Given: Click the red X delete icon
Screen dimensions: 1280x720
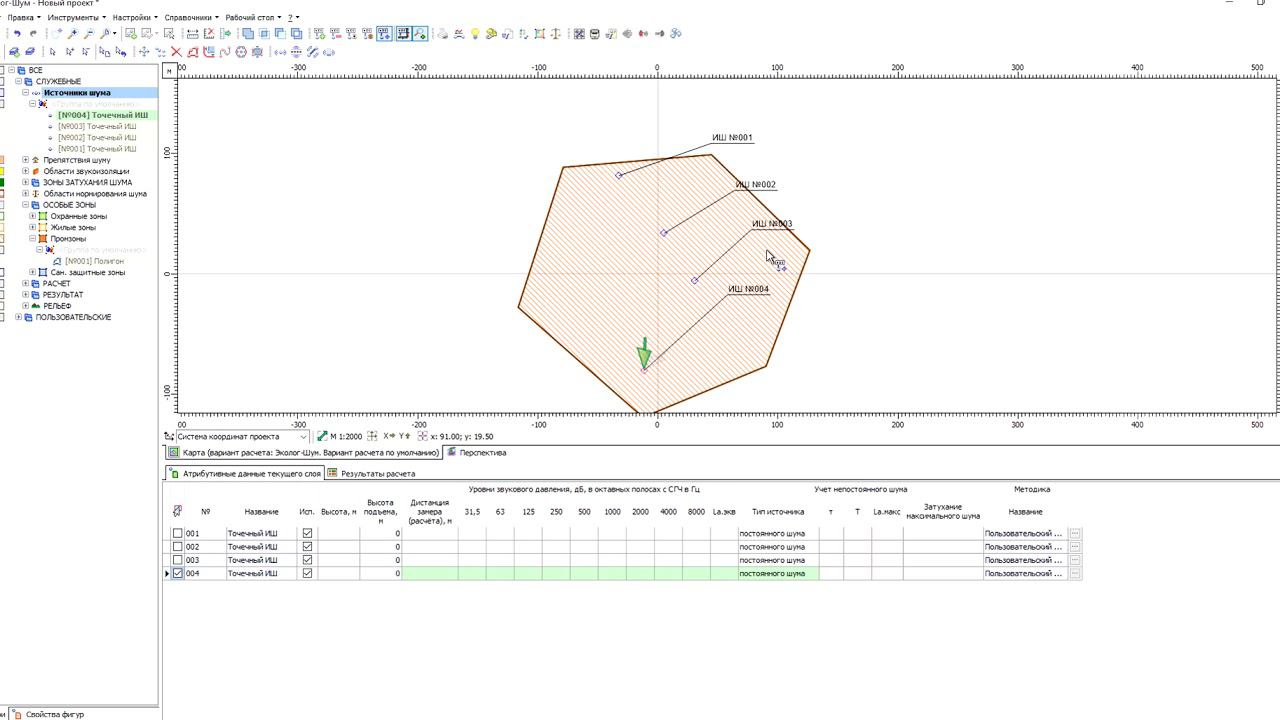Looking at the screenshot, I should point(176,51).
